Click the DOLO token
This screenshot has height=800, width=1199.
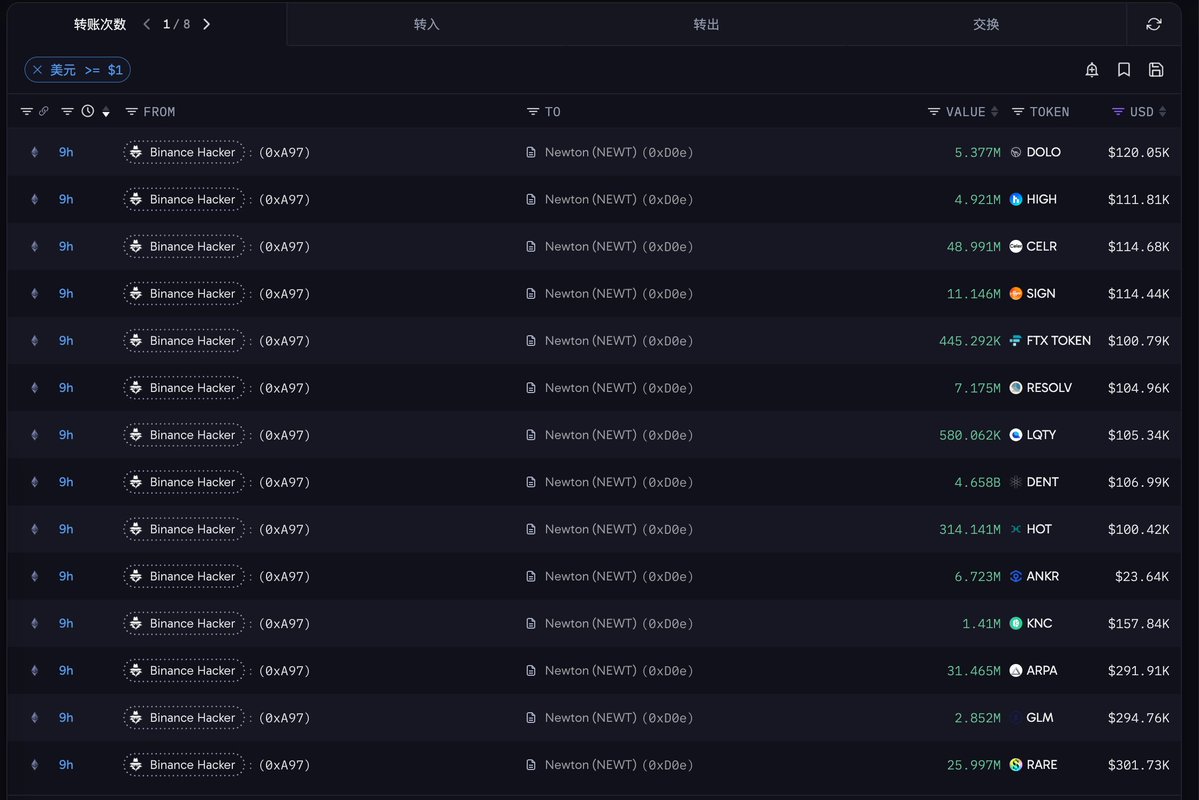tap(1043, 152)
